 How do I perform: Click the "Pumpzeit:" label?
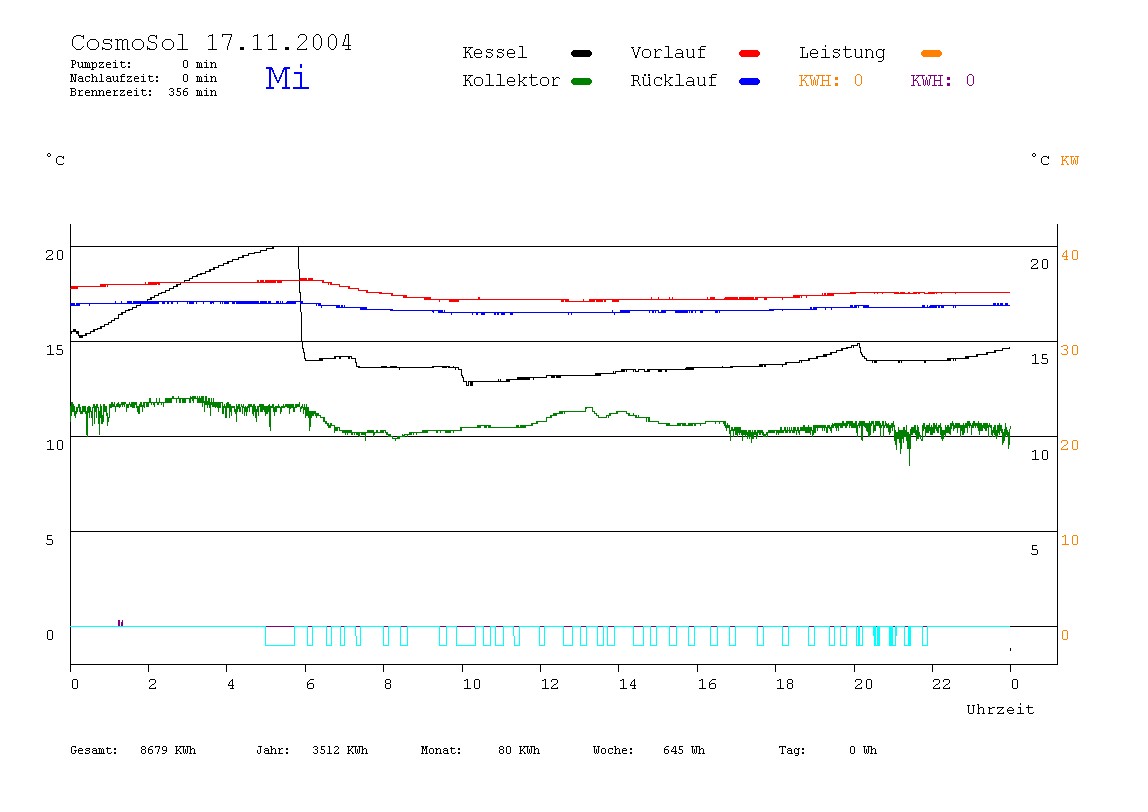pos(101,64)
